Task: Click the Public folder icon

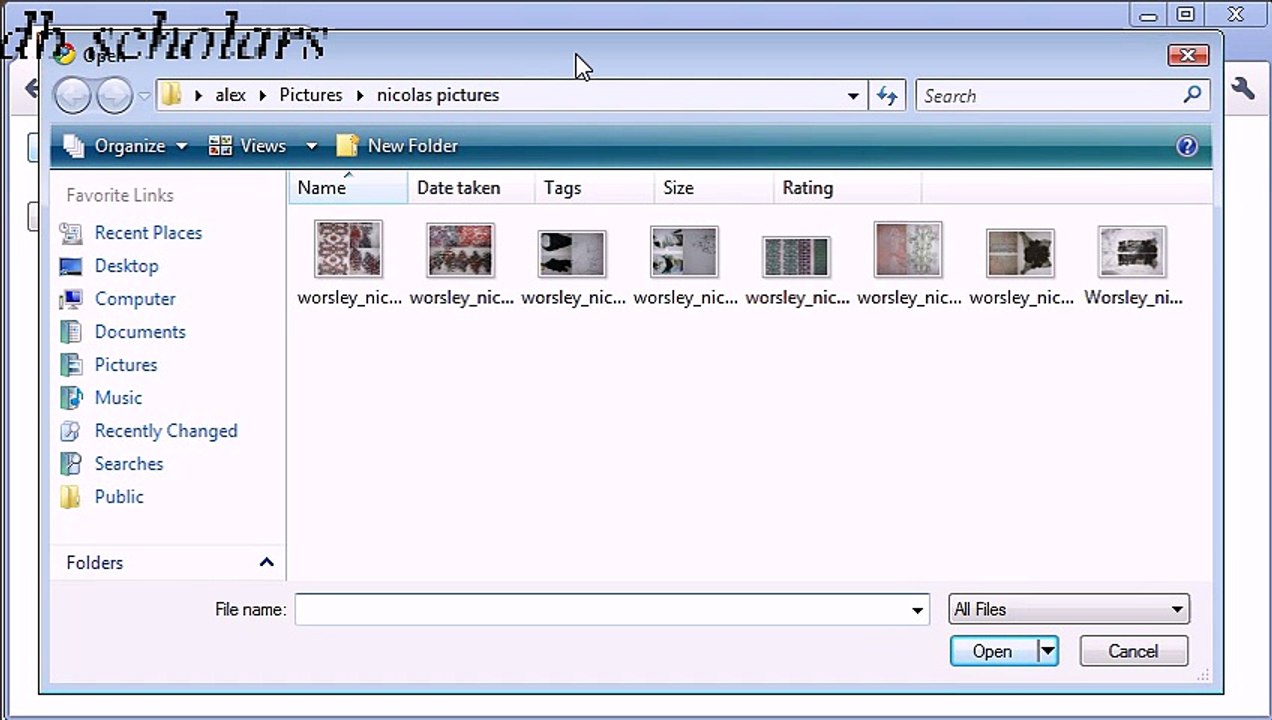Action: pos(71,497)
